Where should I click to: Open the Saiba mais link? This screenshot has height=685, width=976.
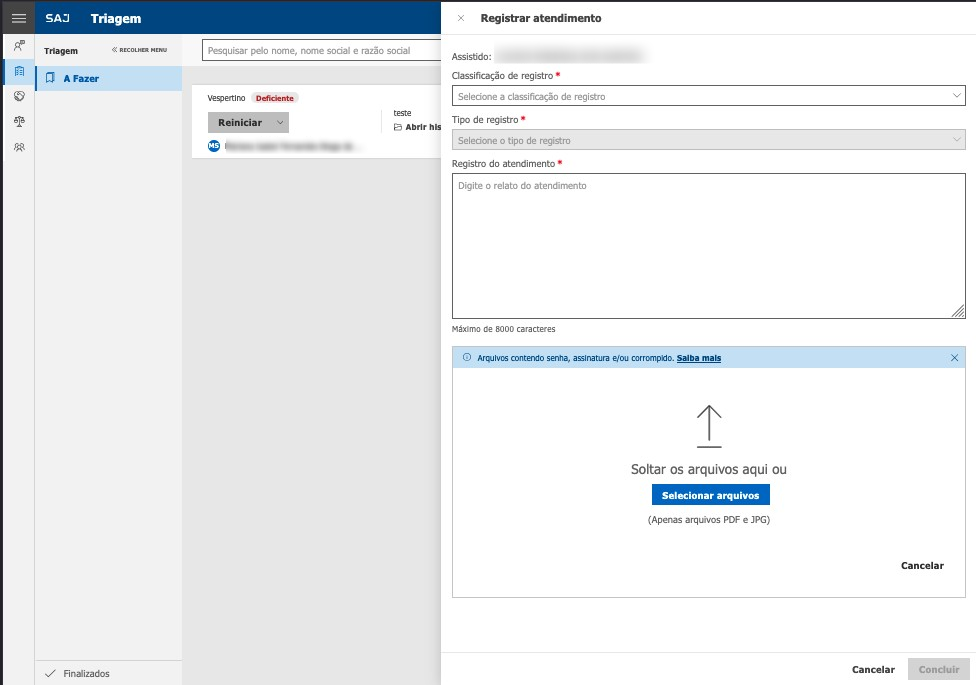pyautogui.click(x=698, y=358)
